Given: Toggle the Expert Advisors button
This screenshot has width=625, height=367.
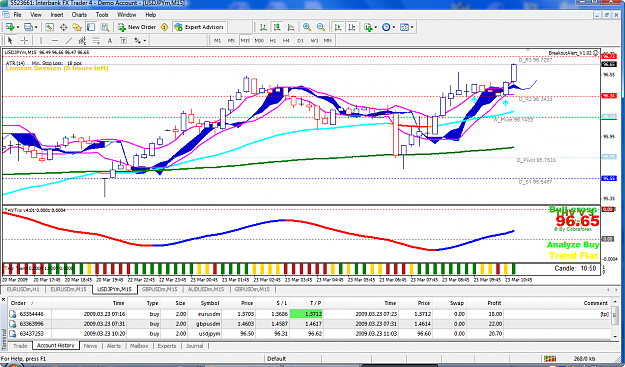Looking at the screenshot, I should [x=200, y=27].
